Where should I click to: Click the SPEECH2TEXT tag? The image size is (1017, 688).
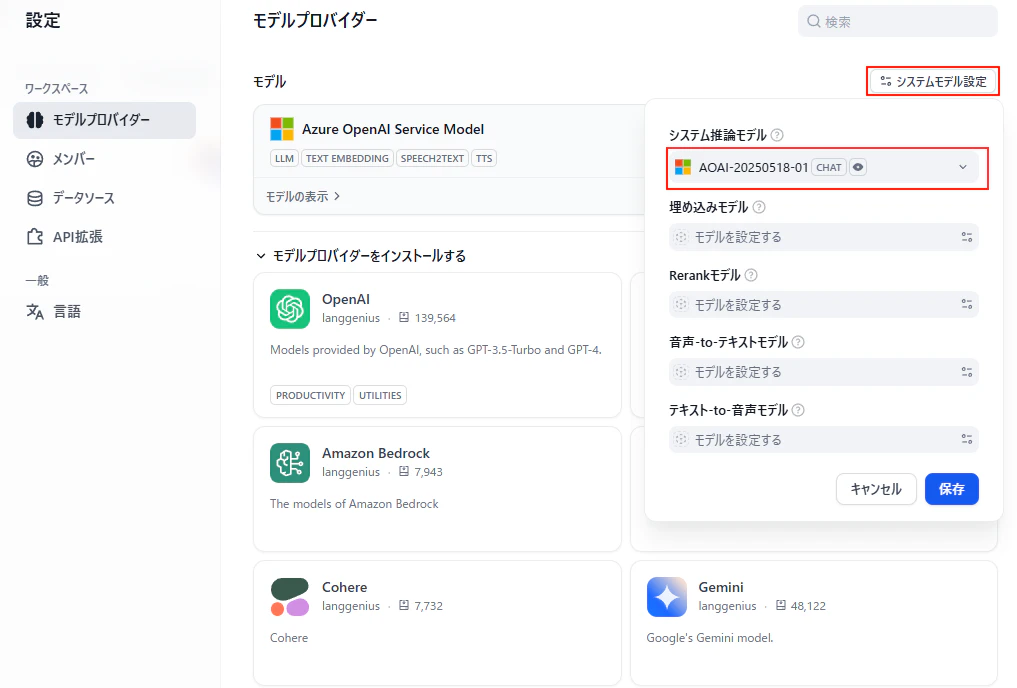pyautogui.click(x=432, y=158)
